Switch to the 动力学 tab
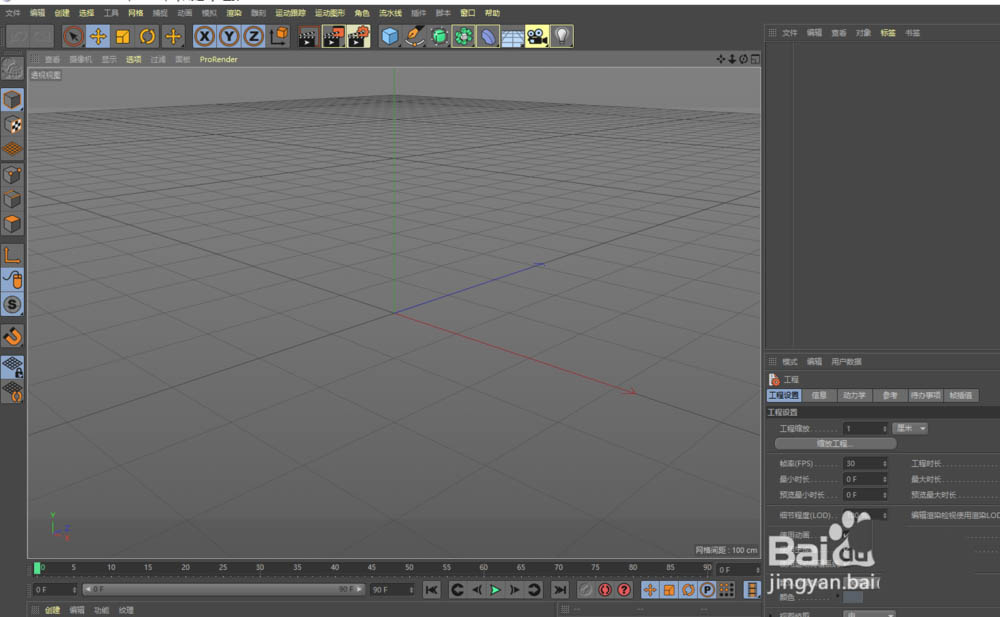The image size is (1000, 617). pyautogui.click(x=853, y=396)
